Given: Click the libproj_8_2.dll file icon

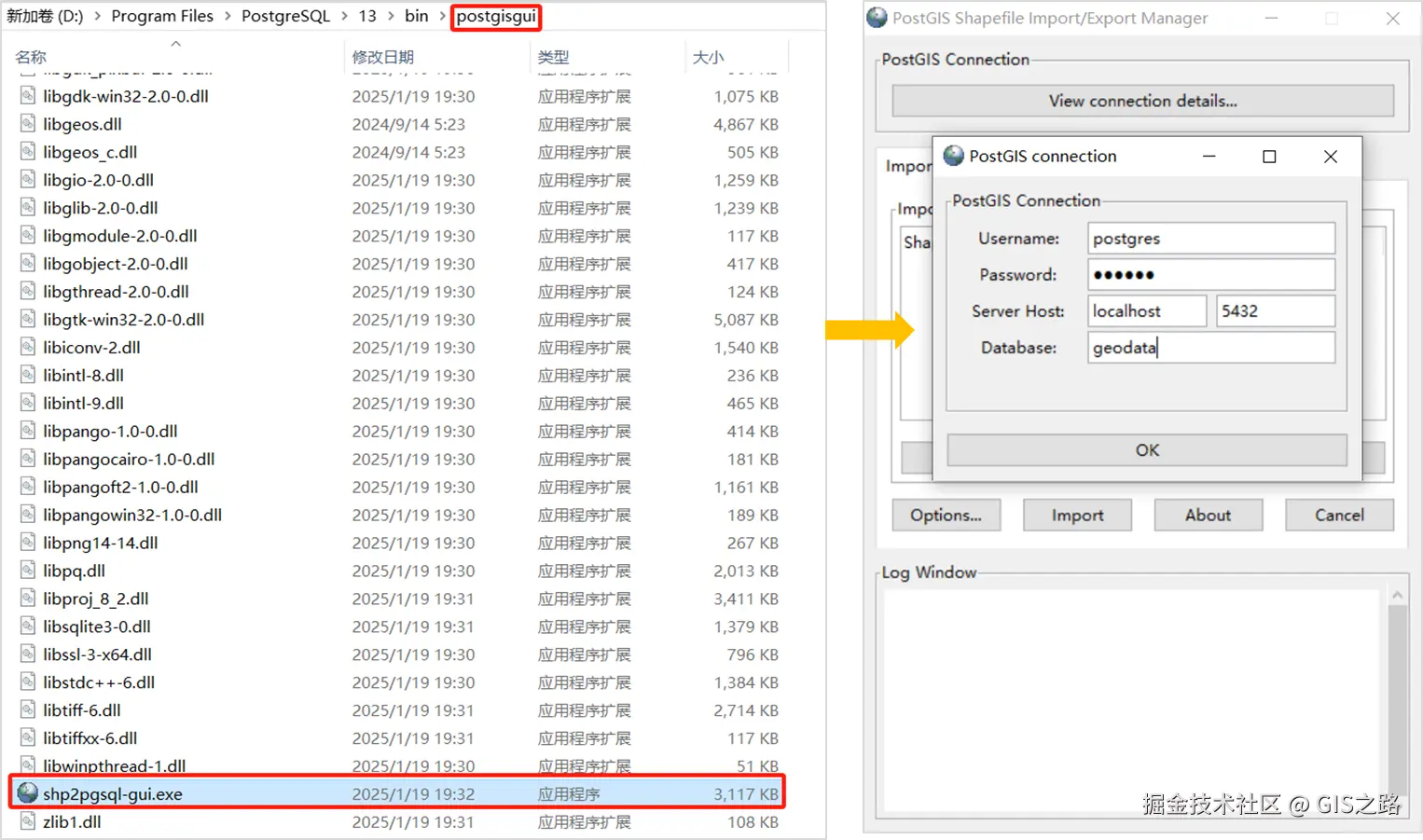Looking at the screenshot, I should coord(28,599).
